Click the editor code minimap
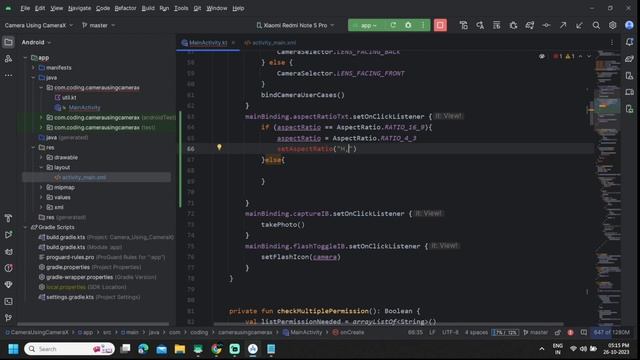The image size is (640, 360). point(607,188)
